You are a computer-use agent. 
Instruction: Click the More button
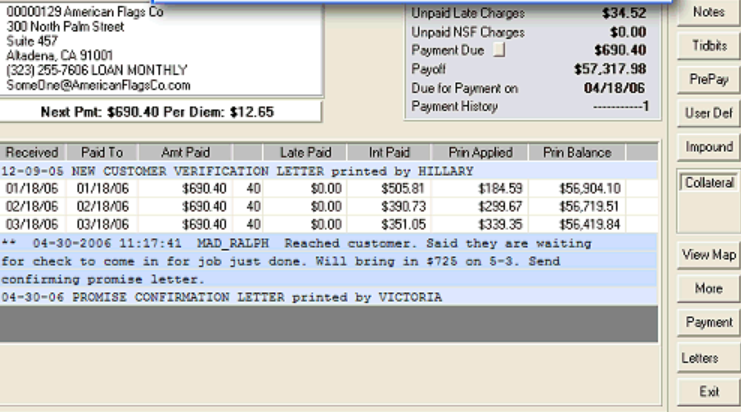pos(708,289)
